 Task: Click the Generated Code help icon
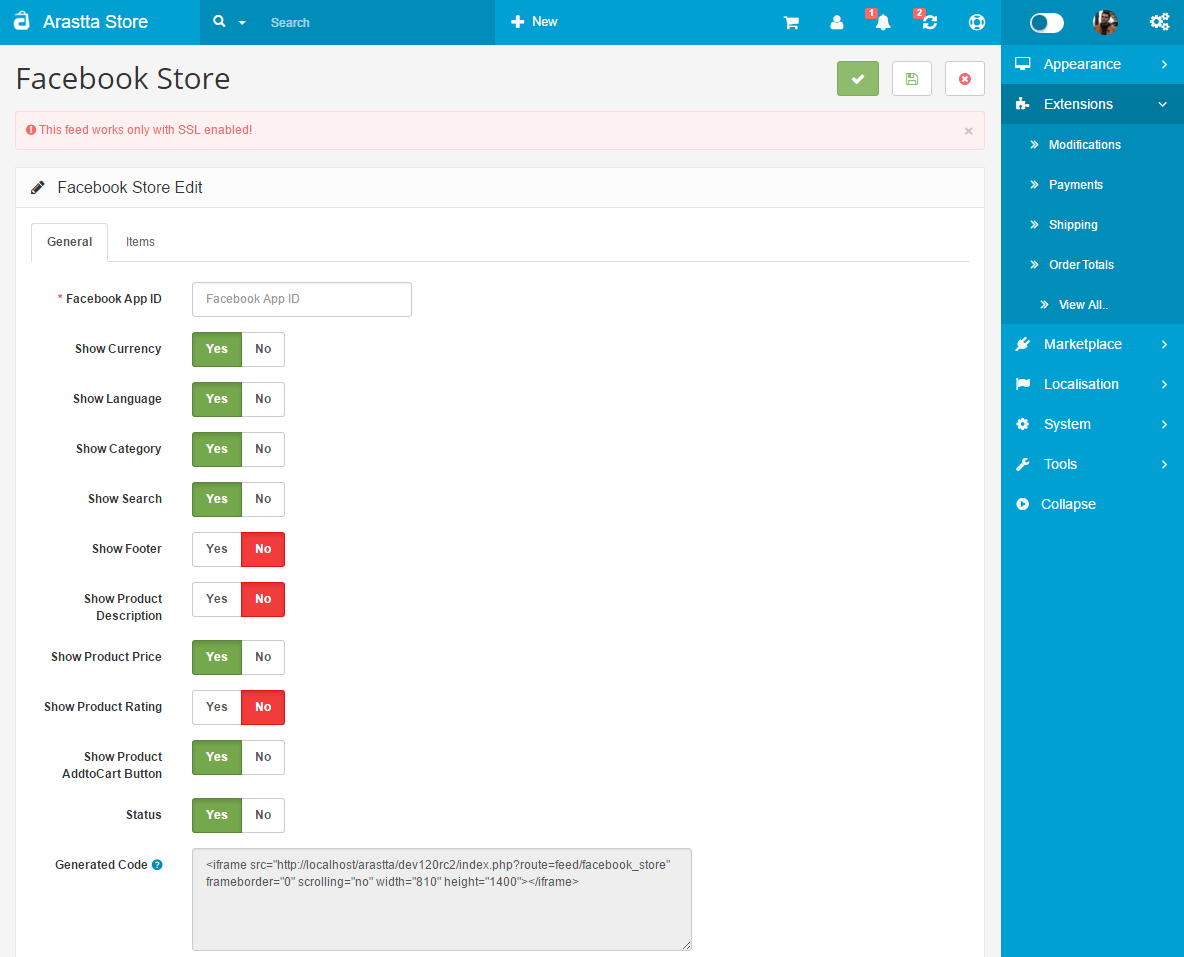(x=157, y=865)
